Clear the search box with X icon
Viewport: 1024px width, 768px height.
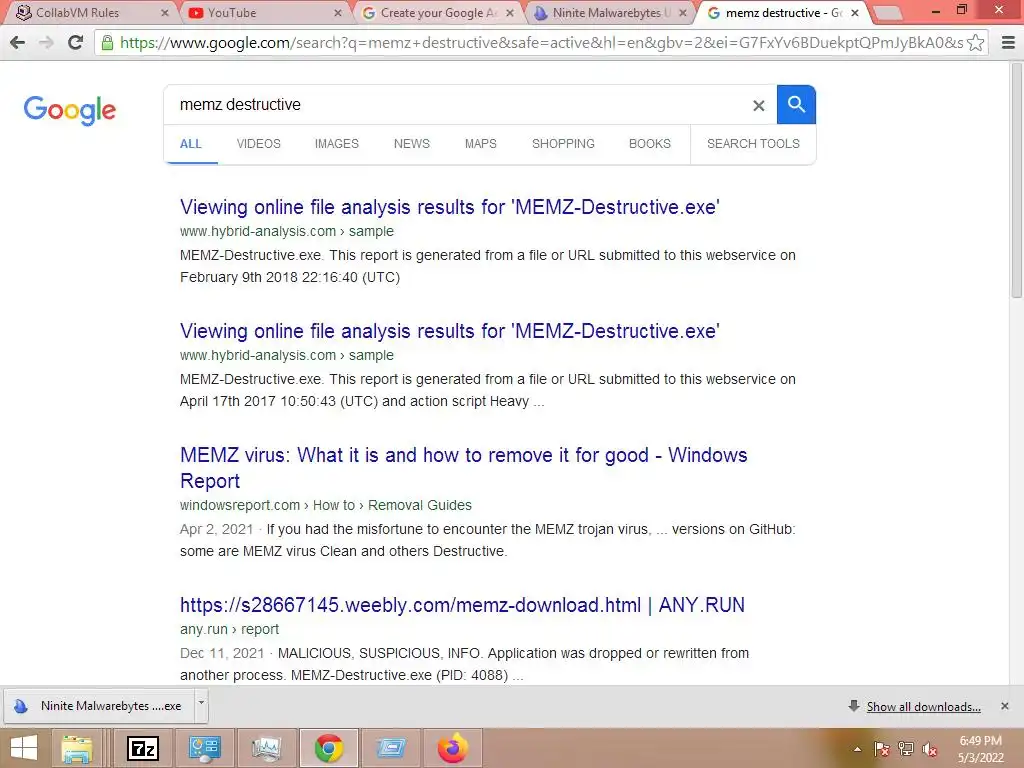coord(758,105)
